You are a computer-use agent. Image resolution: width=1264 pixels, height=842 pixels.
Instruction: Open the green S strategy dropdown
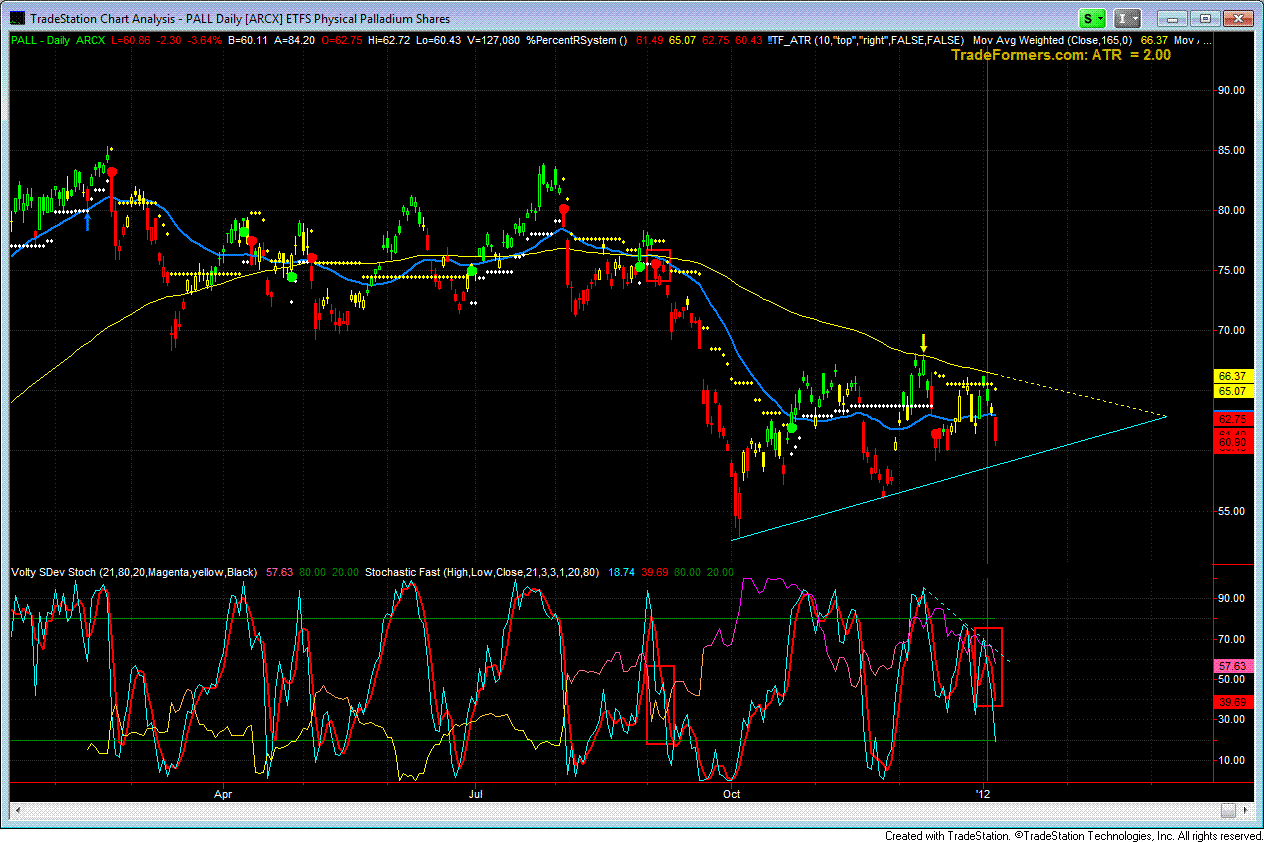(1091, 18)
